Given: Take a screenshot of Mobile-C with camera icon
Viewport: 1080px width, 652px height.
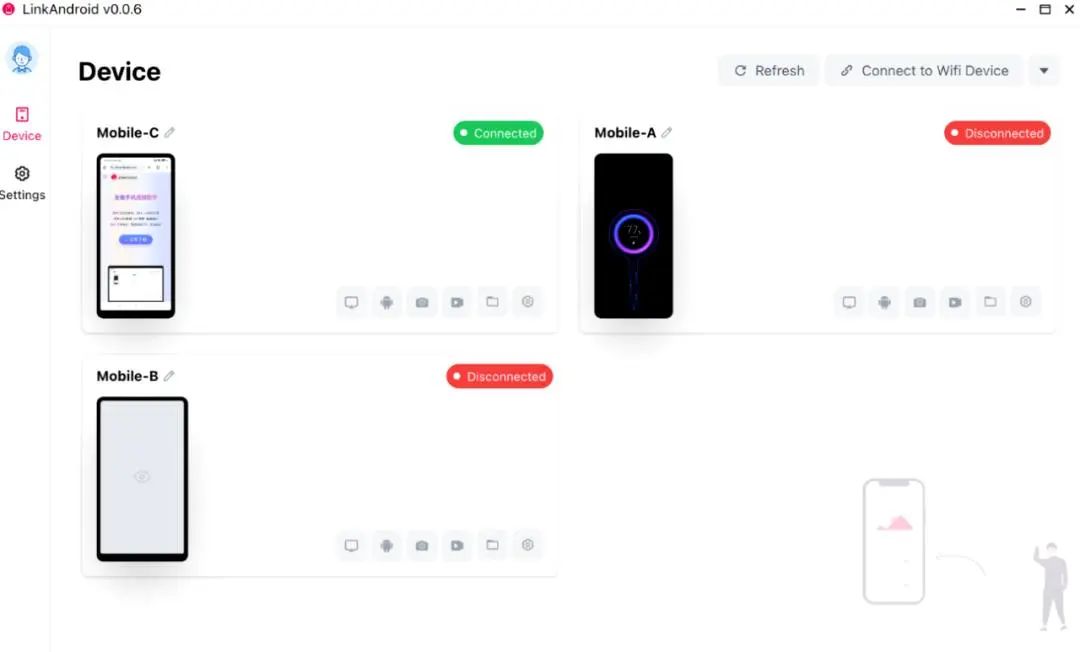Looking at the screenshot, I should 422,302.
